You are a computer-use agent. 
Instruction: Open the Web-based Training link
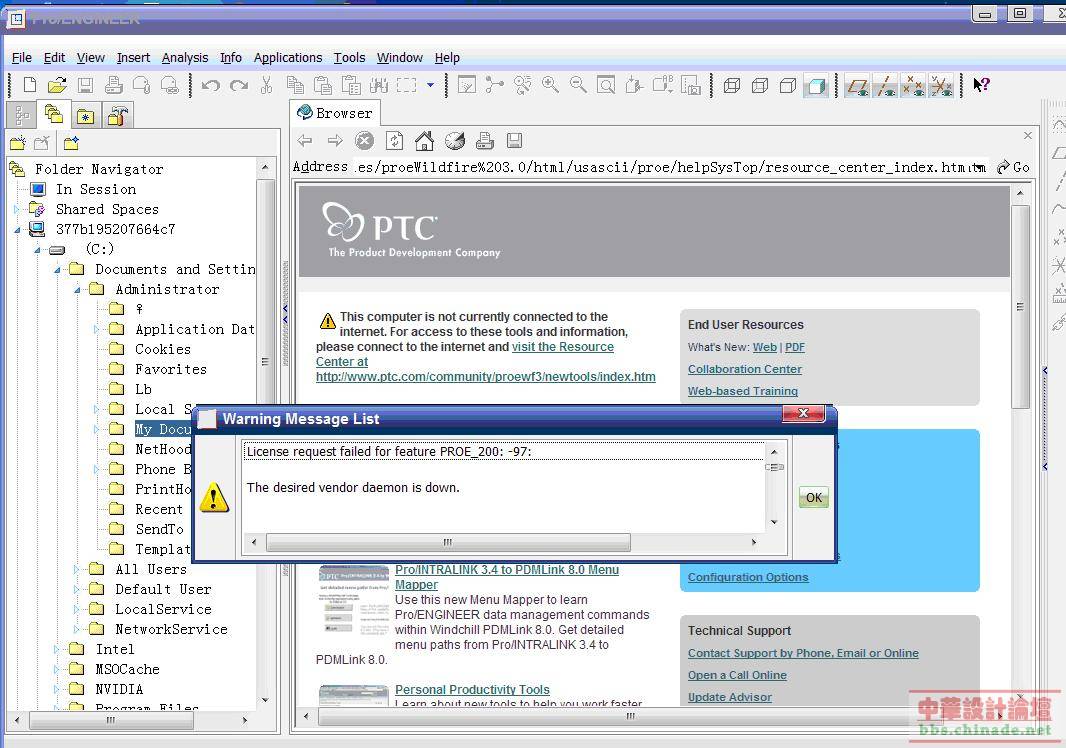tap(742, 391)
